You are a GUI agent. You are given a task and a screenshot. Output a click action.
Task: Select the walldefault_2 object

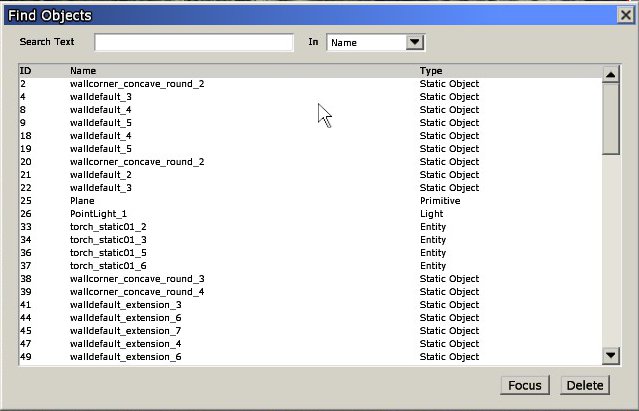click(x=100, y=175)
